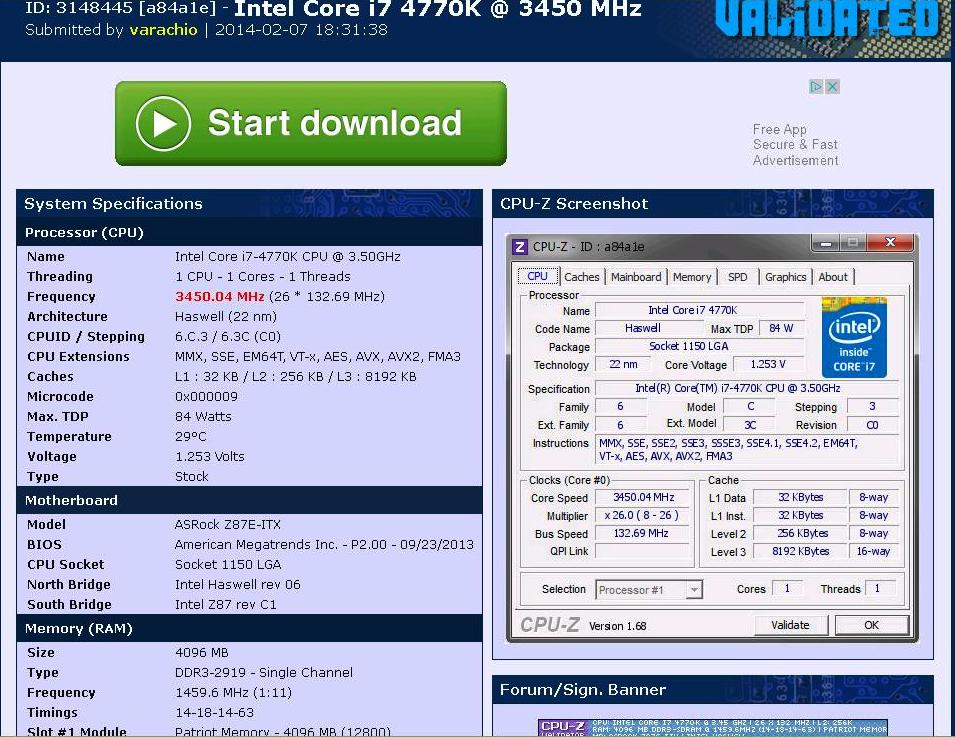Click the Start download play icon
The image size is (955, 737).
click(163, 123)
